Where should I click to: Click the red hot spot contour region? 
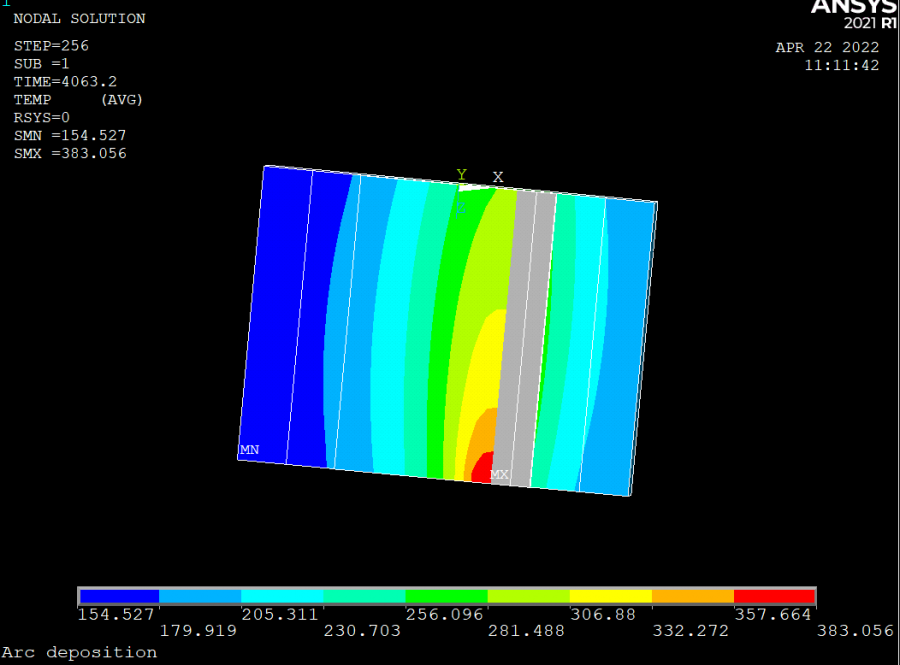point(481,469)
